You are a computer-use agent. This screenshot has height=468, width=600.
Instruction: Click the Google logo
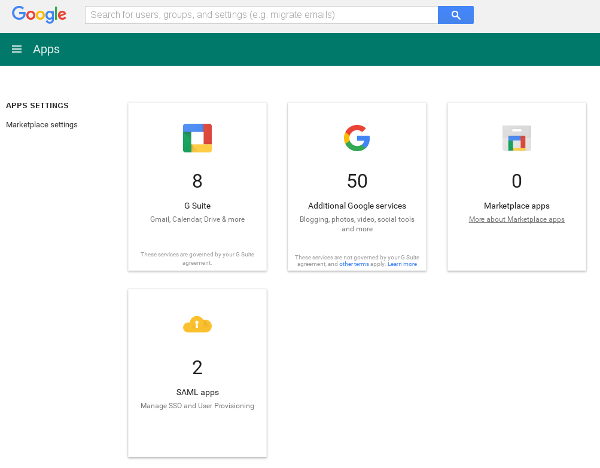coord(39,15)
